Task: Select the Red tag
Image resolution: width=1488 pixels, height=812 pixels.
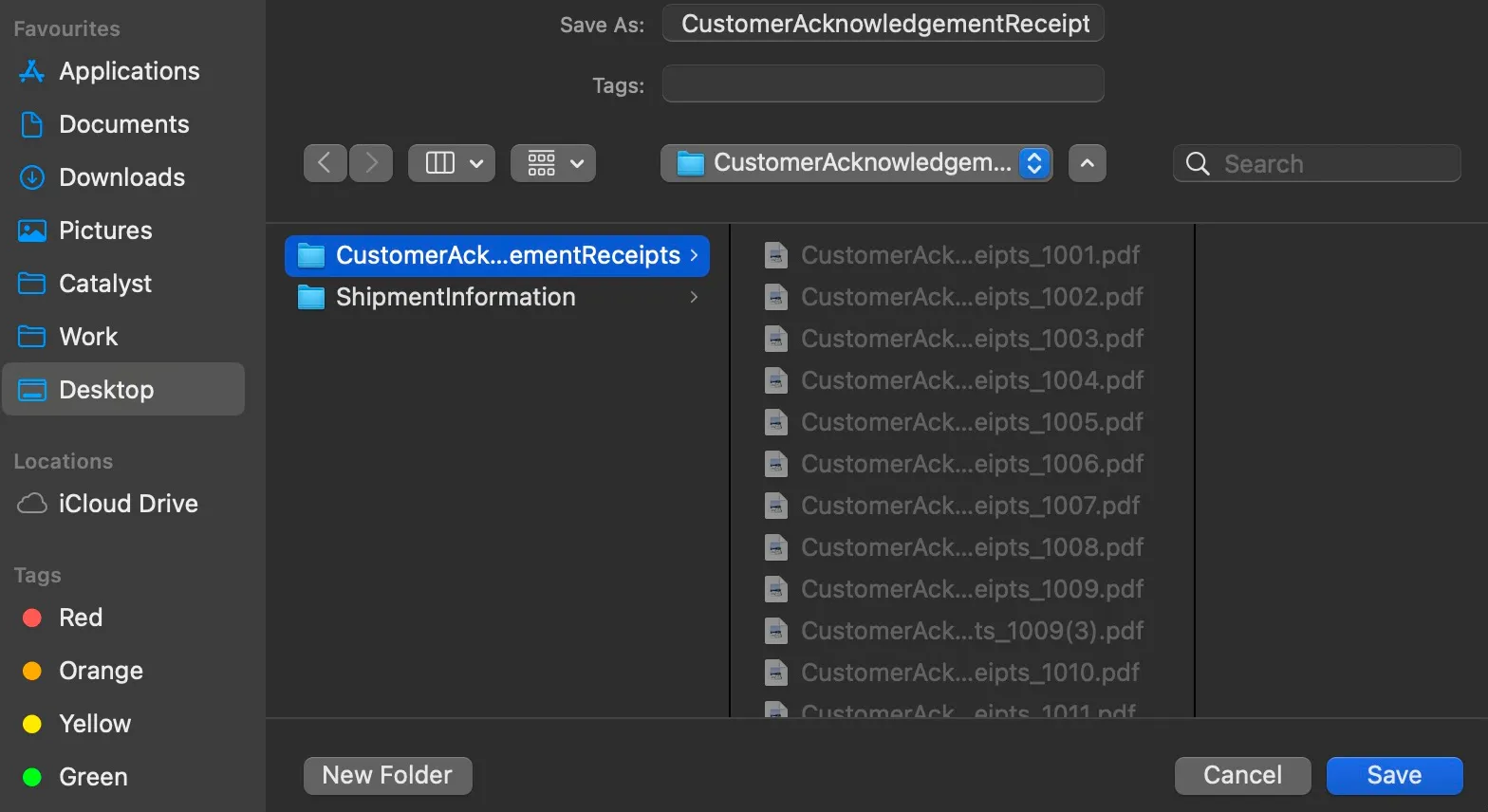Action: pos(123,618)
